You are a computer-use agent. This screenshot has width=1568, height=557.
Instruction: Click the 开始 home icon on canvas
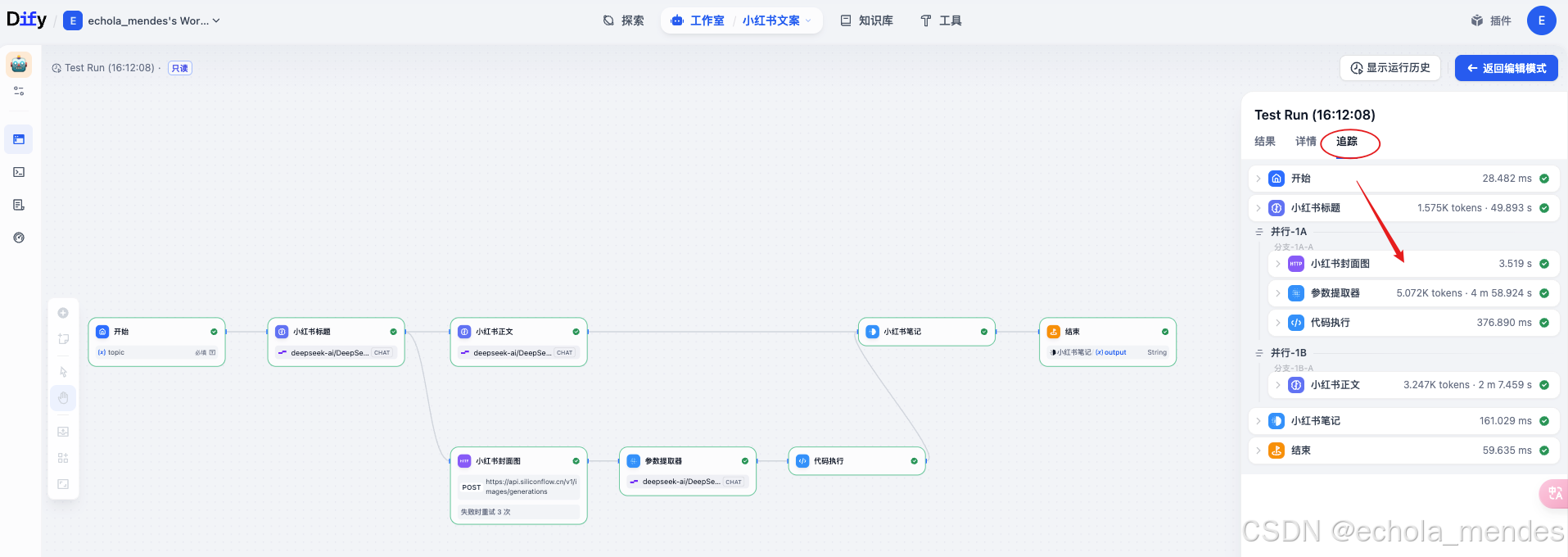[x=102, y=332]
